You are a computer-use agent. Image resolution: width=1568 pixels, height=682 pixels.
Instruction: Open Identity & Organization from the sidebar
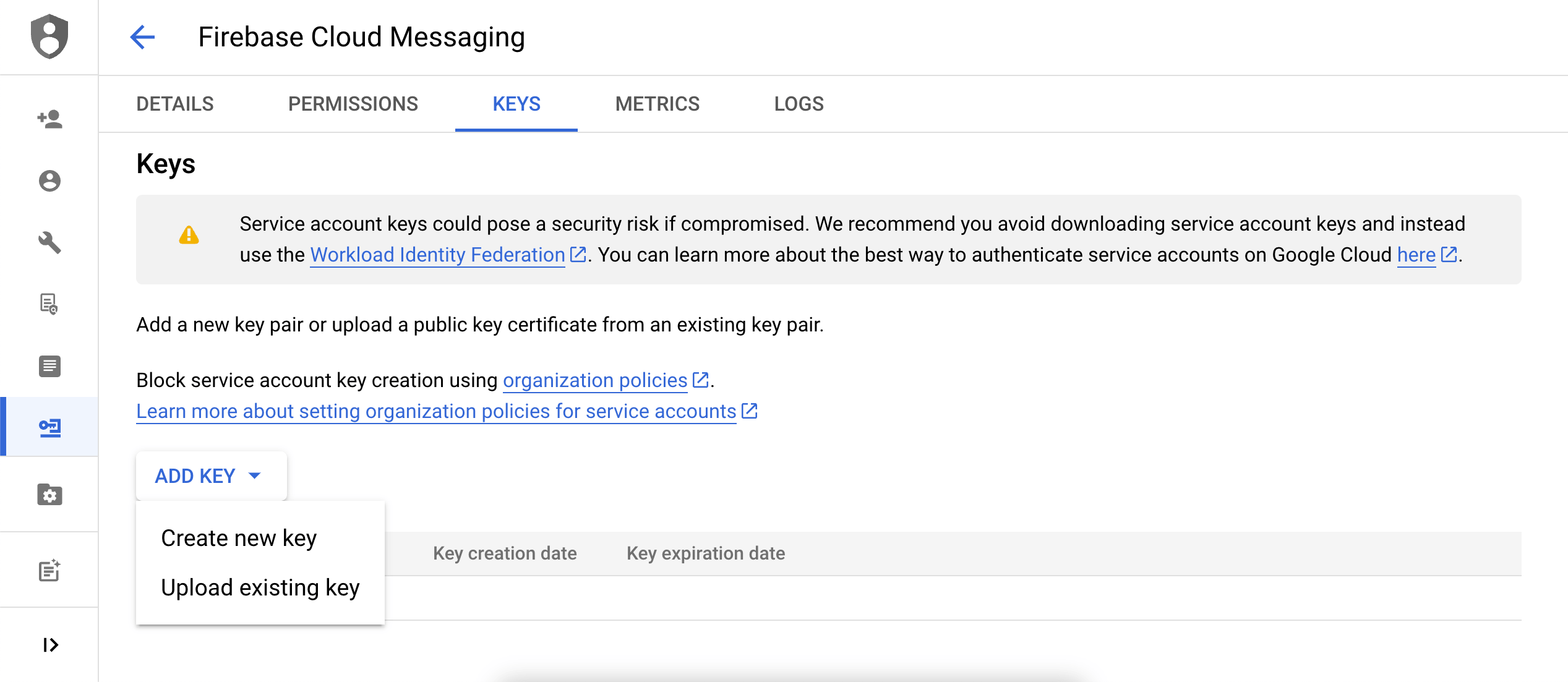(49, 181)
